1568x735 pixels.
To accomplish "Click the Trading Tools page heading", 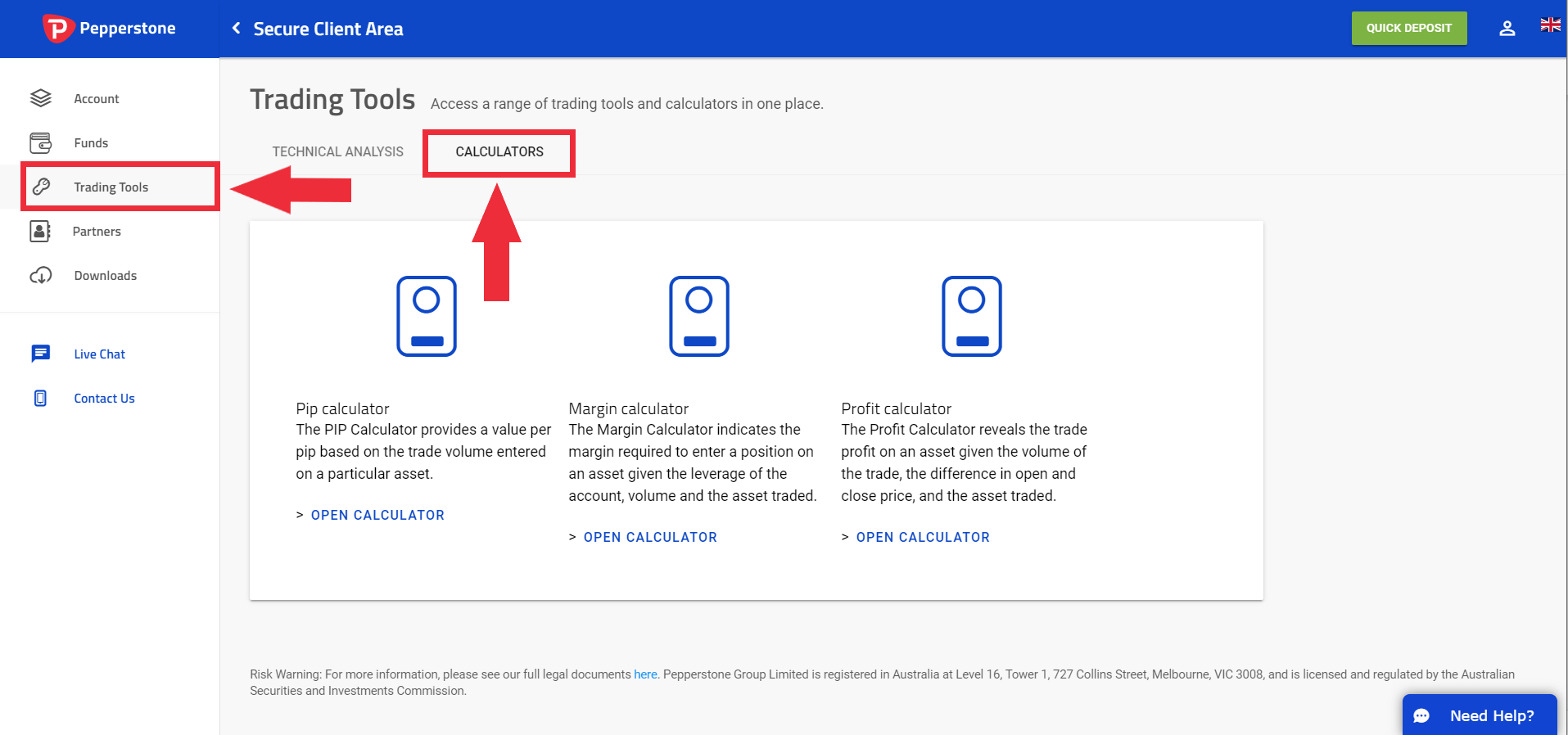I will tap(332, 99).
